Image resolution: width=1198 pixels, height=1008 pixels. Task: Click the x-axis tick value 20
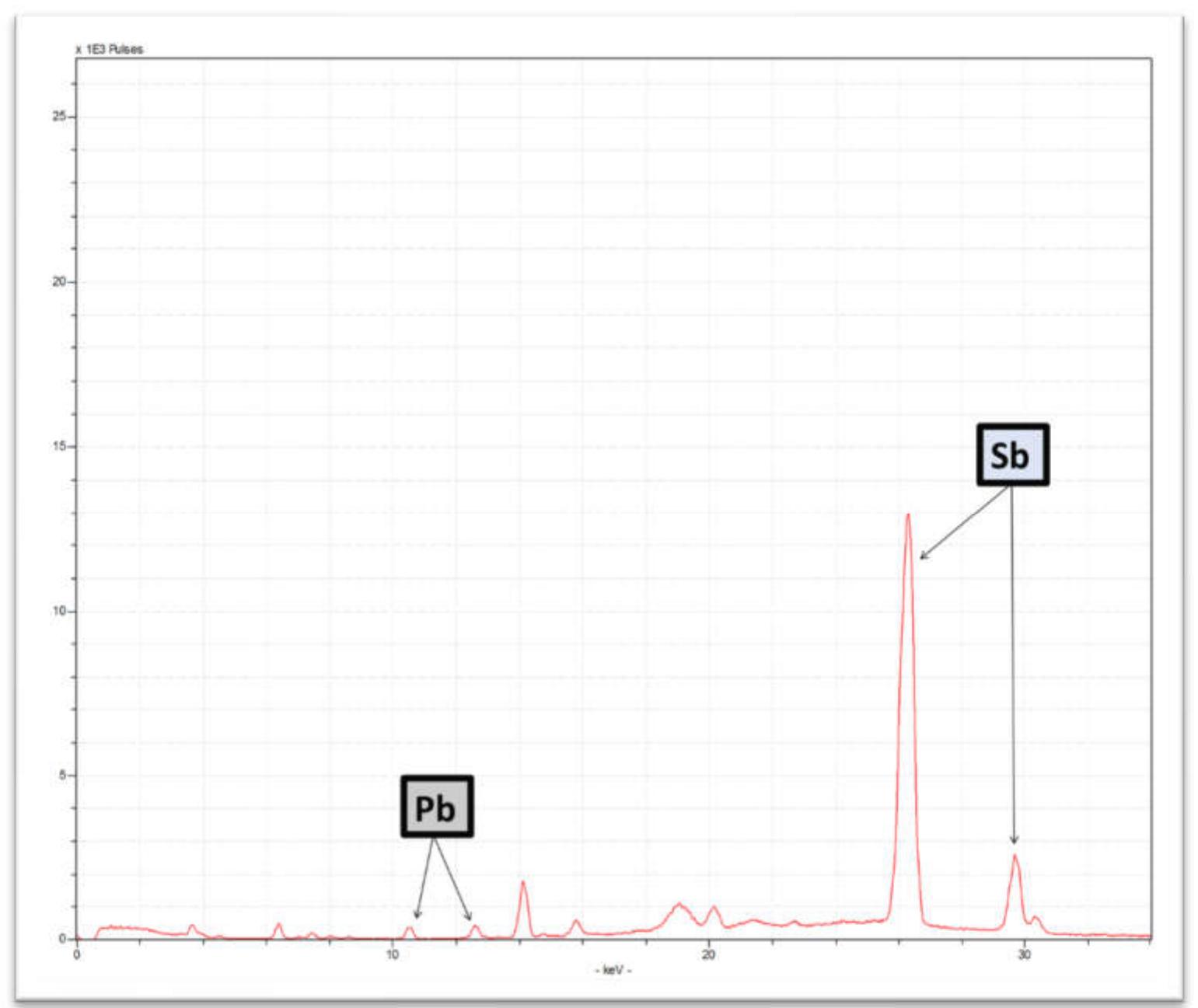point(708,954)
